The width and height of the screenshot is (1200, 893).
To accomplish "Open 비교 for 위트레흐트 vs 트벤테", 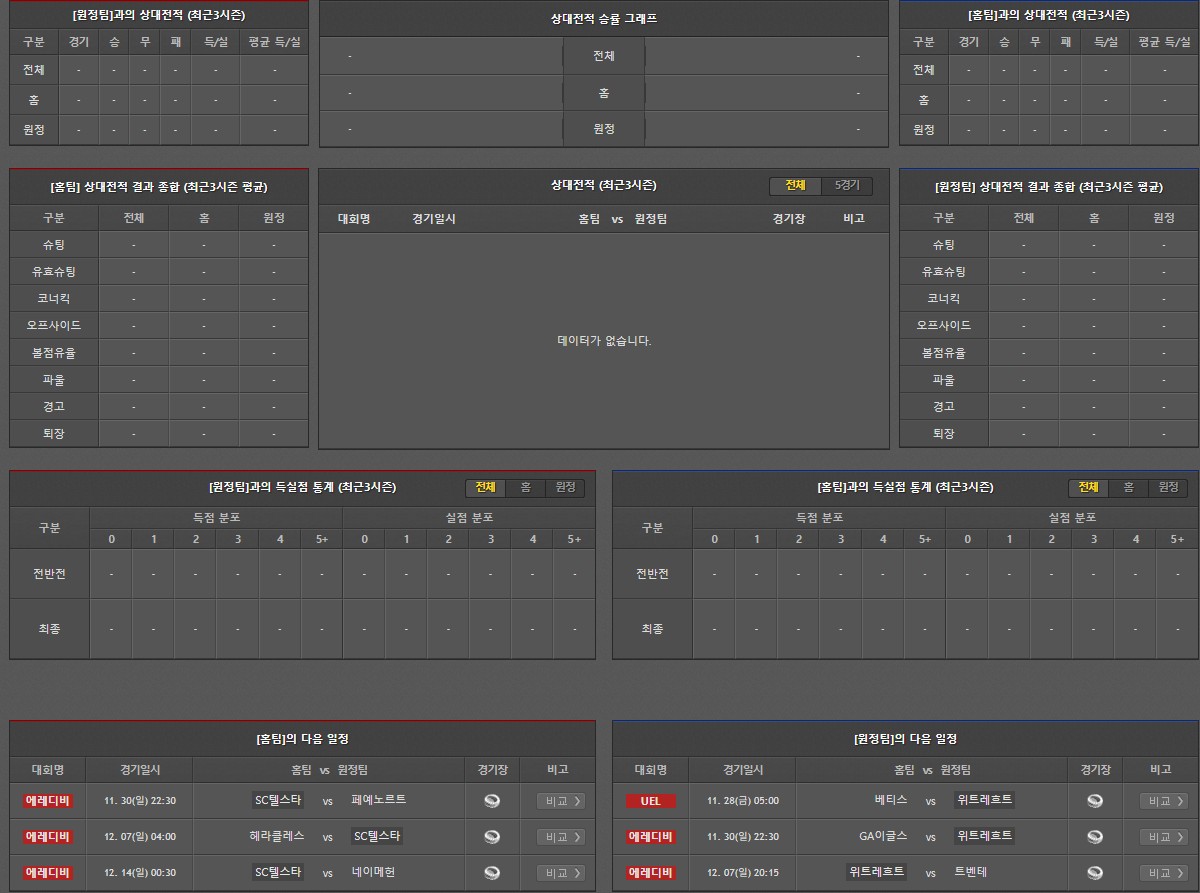I will click(x=1164, y=873).
